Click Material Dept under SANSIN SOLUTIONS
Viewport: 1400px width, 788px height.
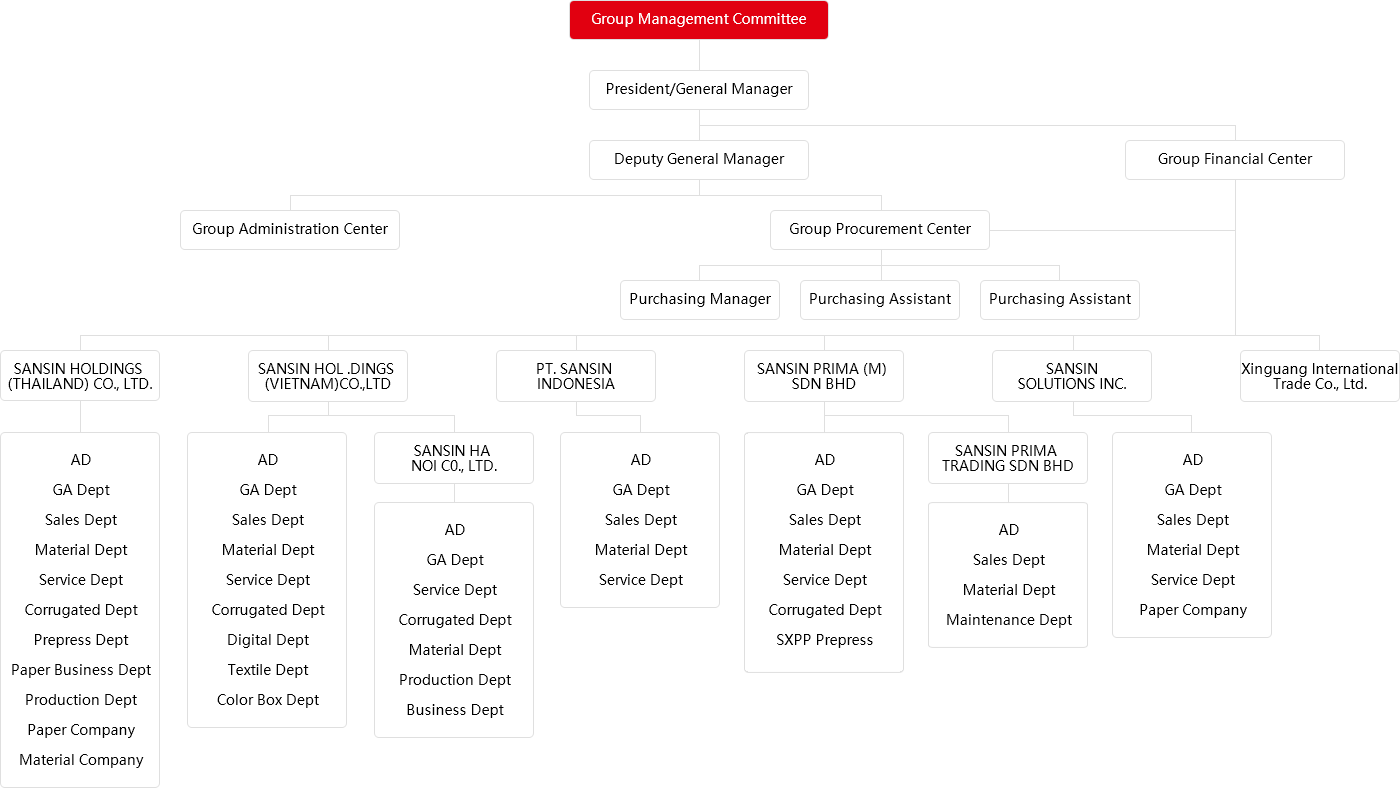[x=1193, y=550]
